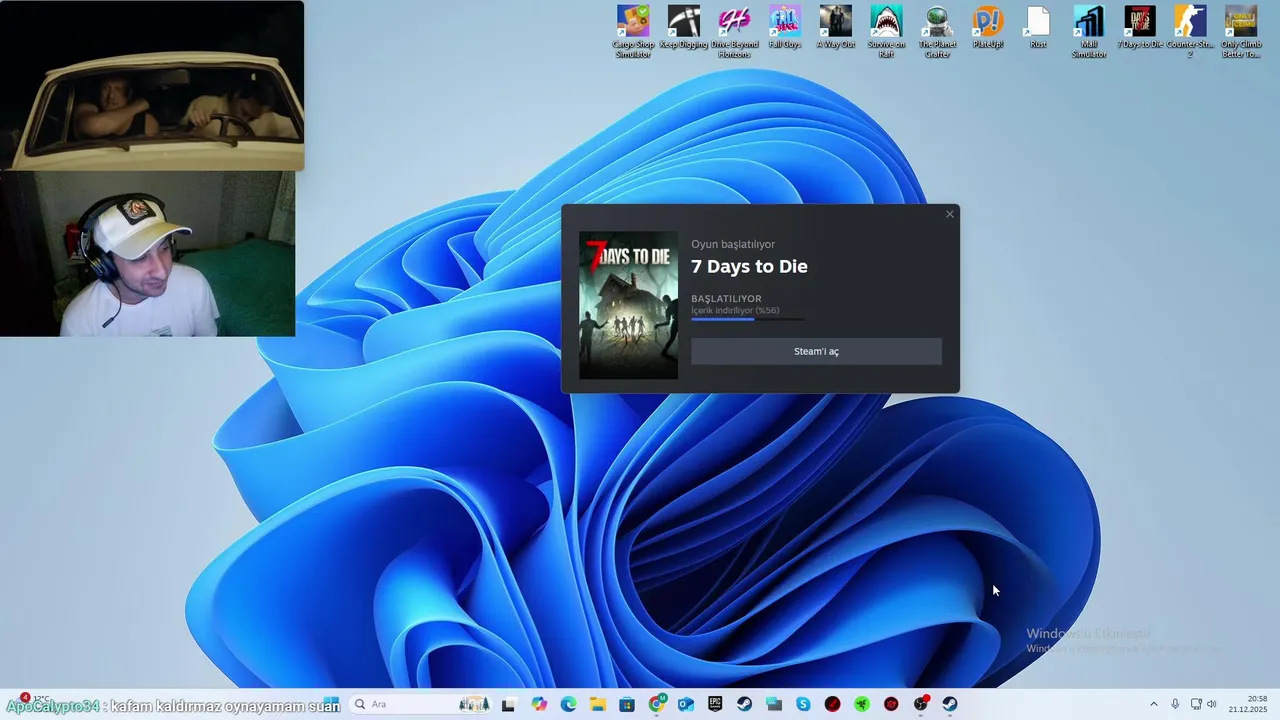Open Task View from the taskbar
Image resolution: width=1280 pixels, height=720 pixels.
coord(509,704)
